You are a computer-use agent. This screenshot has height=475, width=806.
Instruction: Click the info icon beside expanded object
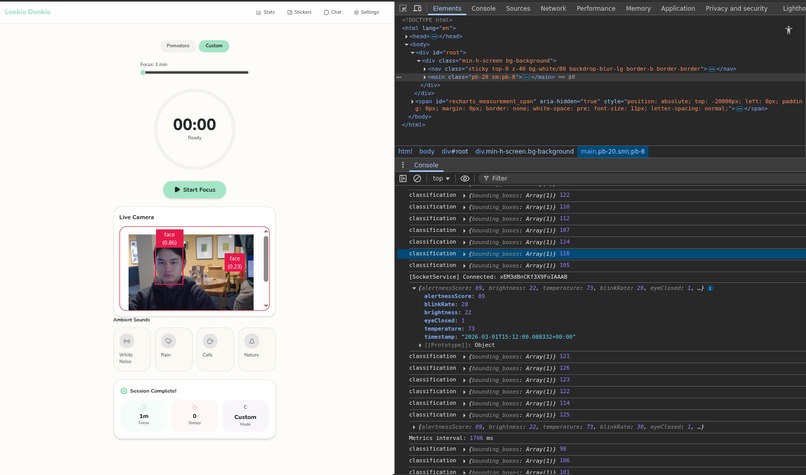point(710,288)
